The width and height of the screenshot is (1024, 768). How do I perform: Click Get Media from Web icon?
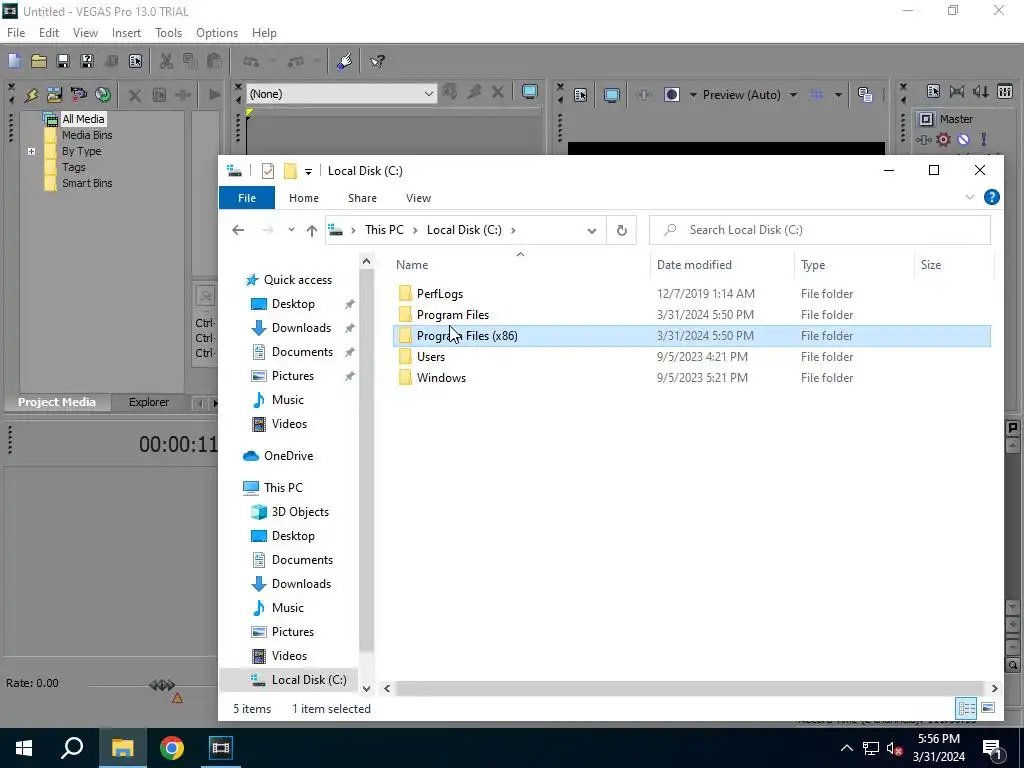(103, 95)
